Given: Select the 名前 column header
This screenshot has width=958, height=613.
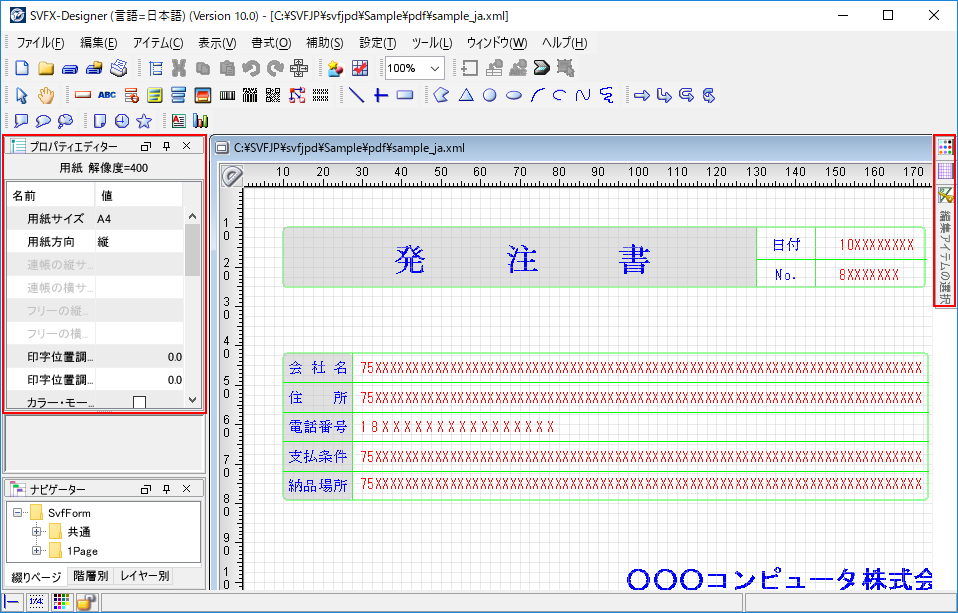Looking at the screenshot, I should coord(51,196).
